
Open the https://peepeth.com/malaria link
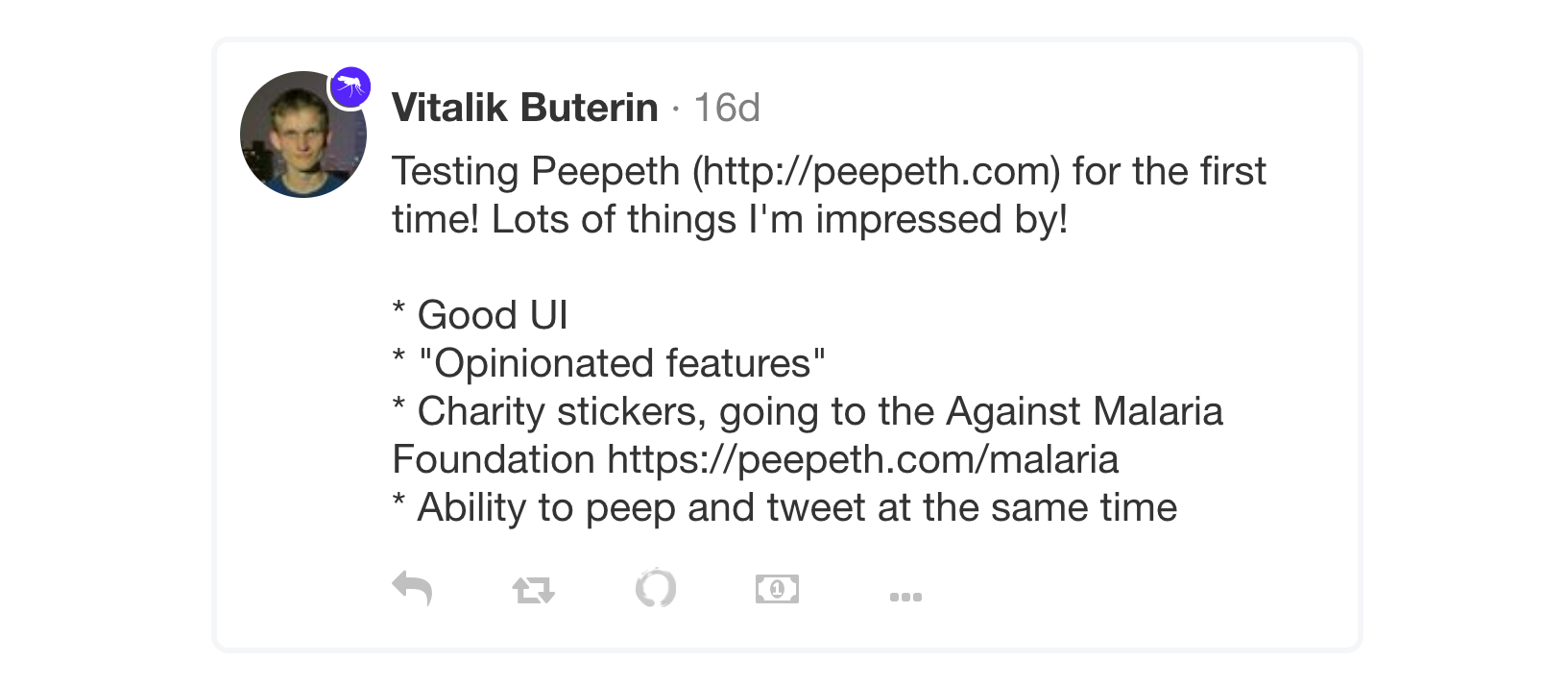862,459
